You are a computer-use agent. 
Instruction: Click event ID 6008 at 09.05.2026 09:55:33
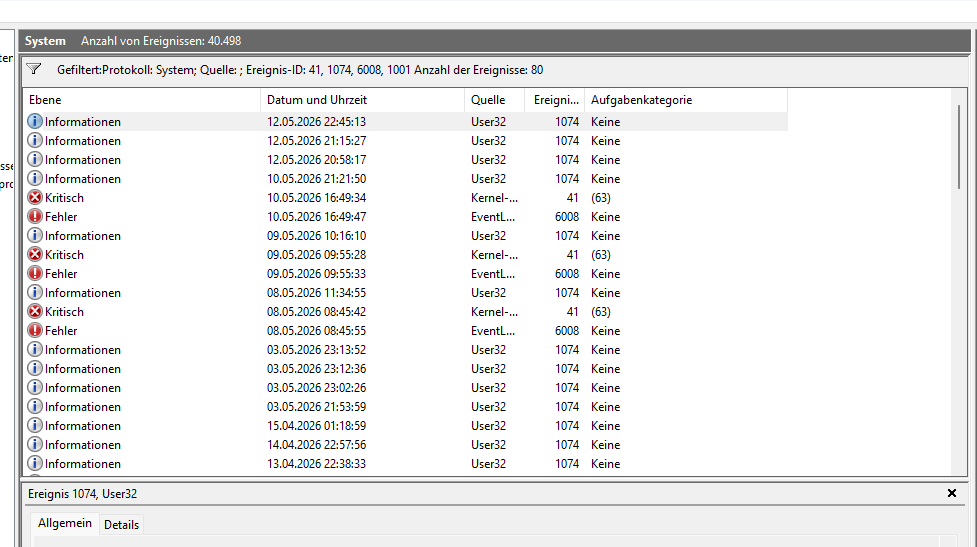pos(567,274)
